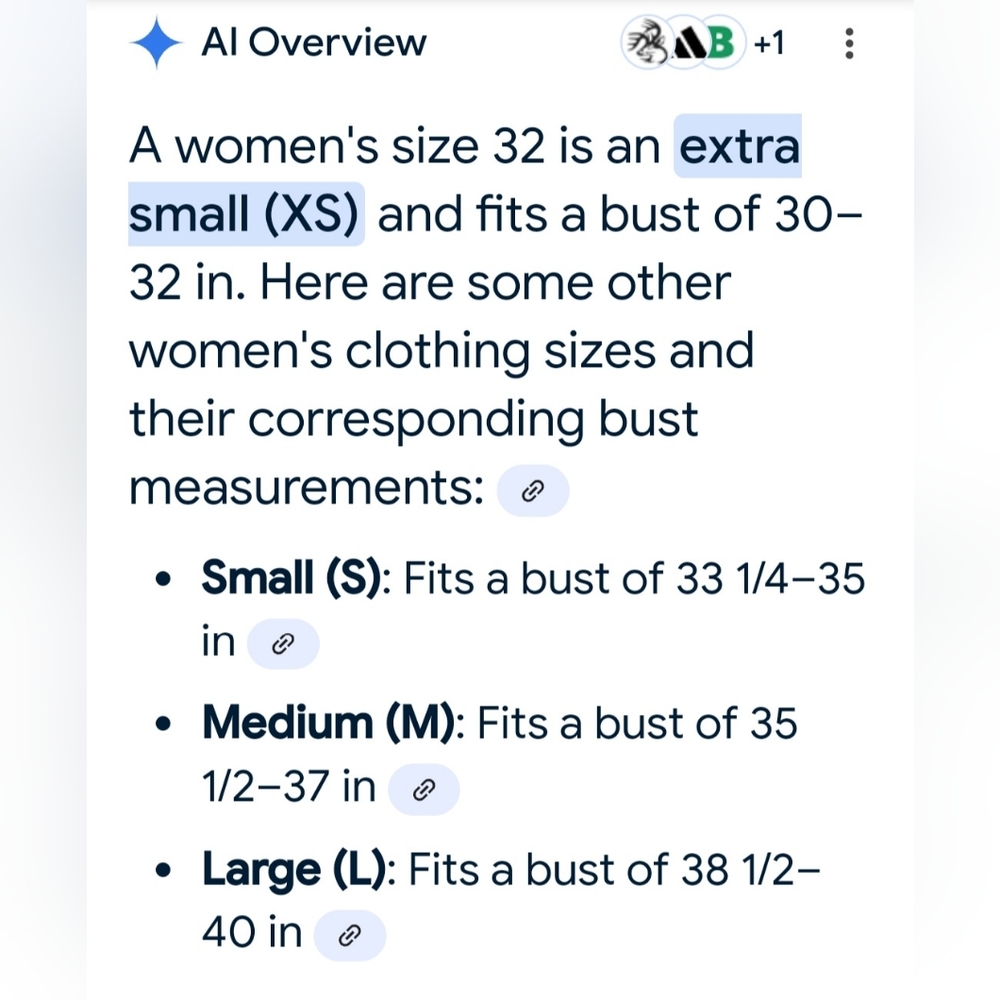Image resolution: width=1000 pixels, height=1000 pixels.
Task: Click the highlighted 'small (XS)' text
Action: 246,214
